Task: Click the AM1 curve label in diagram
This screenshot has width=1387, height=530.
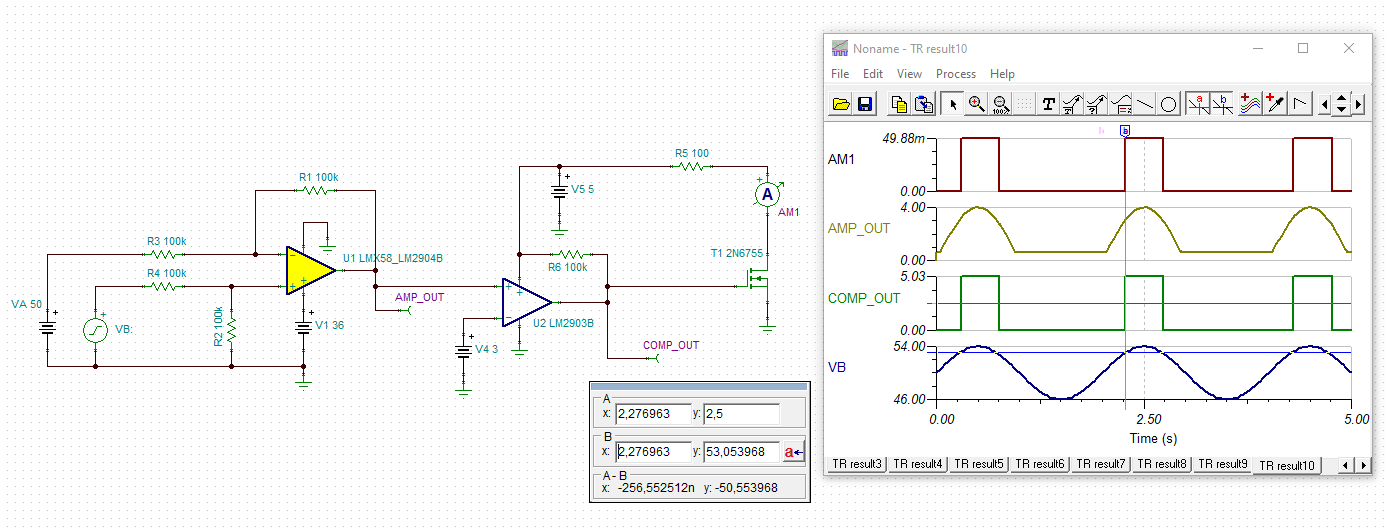Action: pyautogui.click(x=842, y=159)
